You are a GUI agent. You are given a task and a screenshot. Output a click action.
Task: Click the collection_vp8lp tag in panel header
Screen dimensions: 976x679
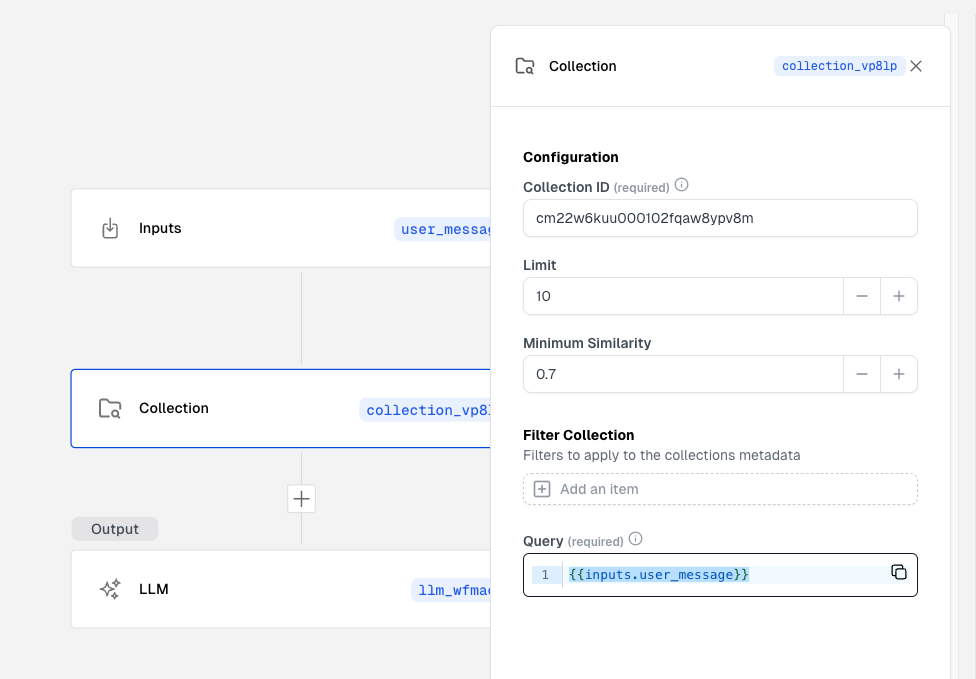(839, 66)
